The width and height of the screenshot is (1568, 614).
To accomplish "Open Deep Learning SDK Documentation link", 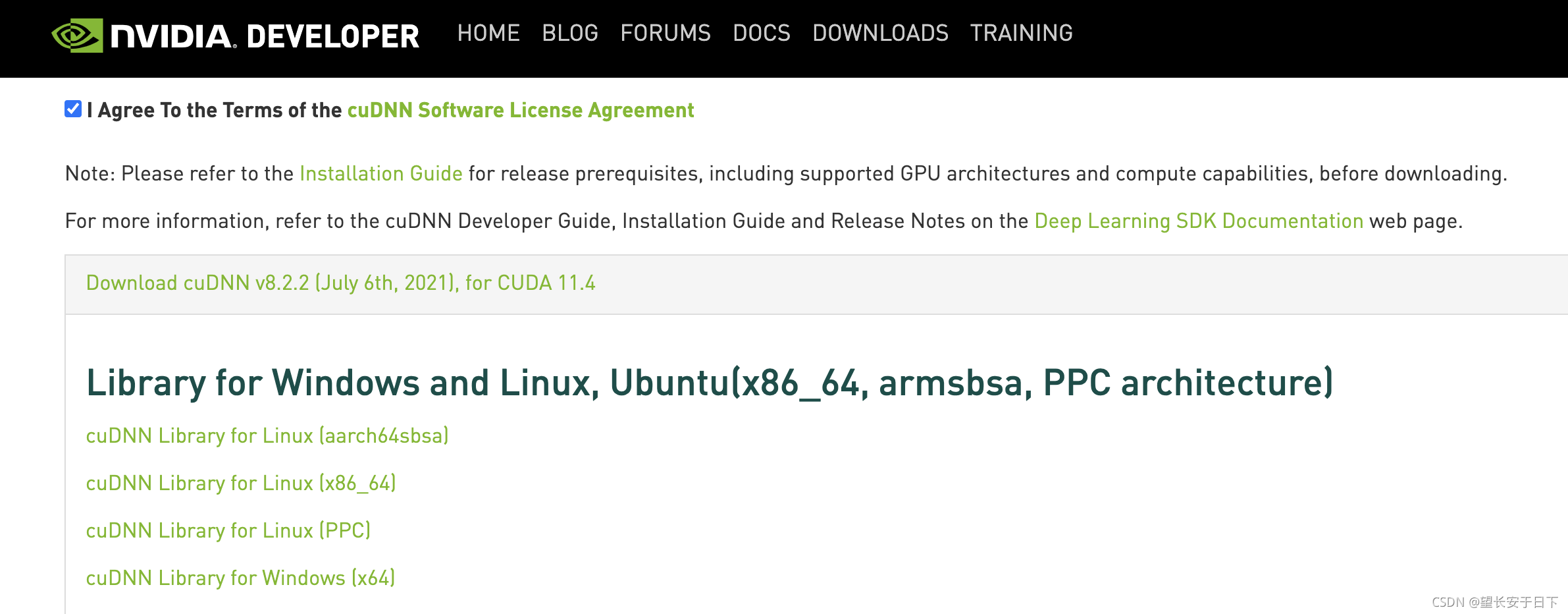I will tap(1199, 221).
